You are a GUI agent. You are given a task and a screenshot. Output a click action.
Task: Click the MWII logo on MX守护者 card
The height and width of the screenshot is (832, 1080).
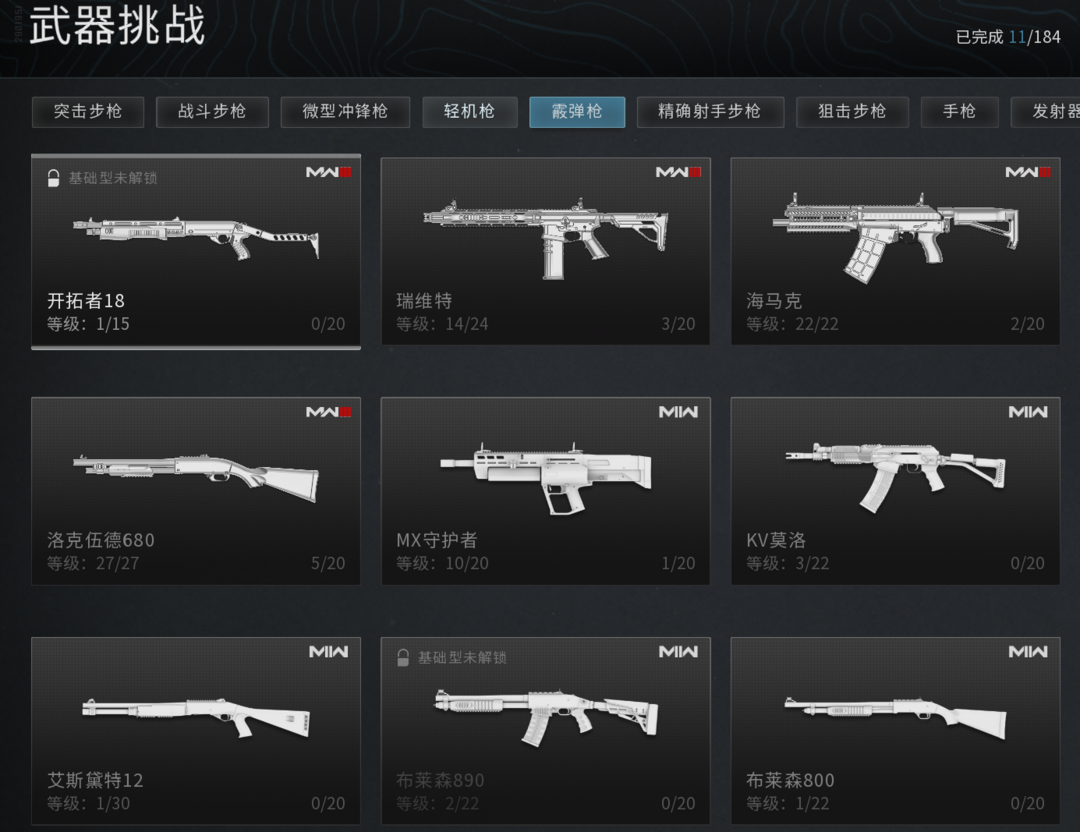[678, 412]
